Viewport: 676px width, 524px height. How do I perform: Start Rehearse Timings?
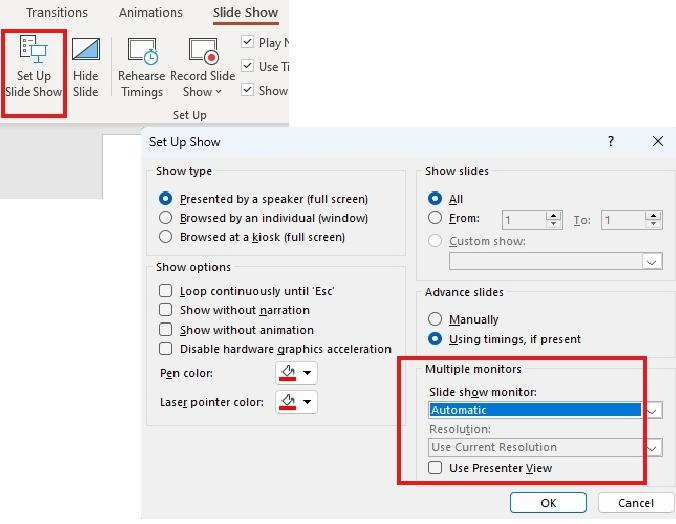(142, 67)
